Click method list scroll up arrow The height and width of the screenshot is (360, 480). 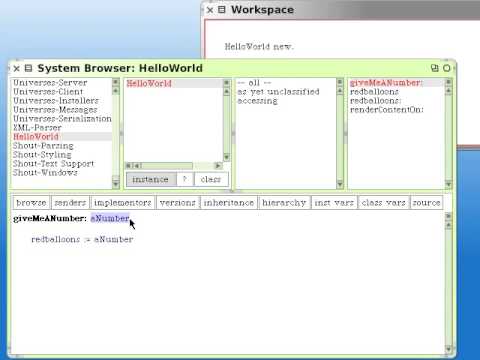click(448, 91)
